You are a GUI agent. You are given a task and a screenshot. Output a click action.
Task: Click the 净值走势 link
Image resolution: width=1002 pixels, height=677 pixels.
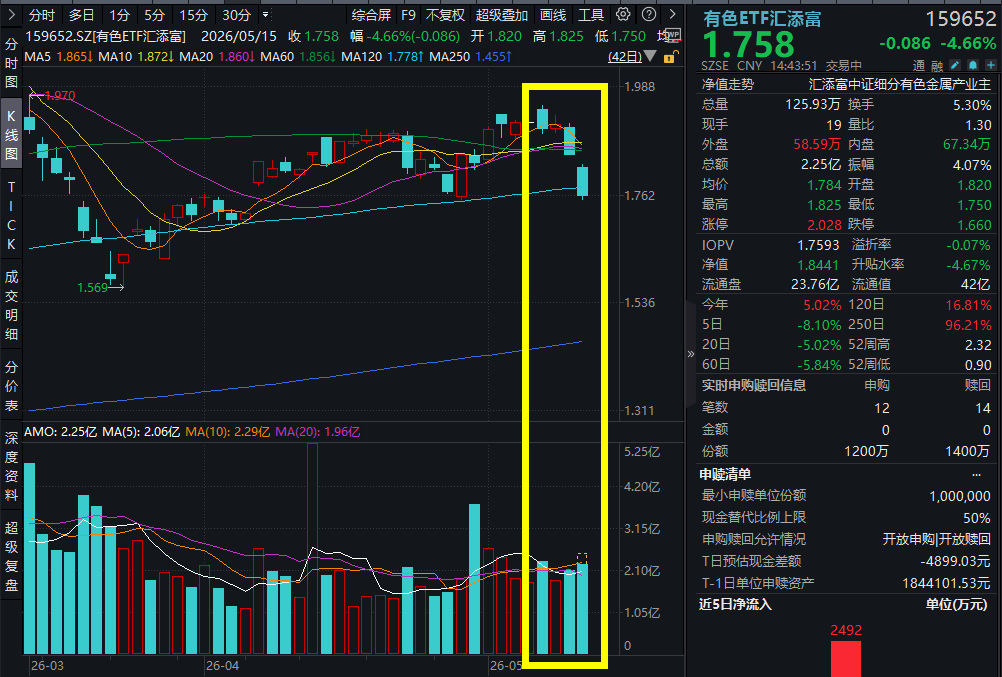(728, 84)
